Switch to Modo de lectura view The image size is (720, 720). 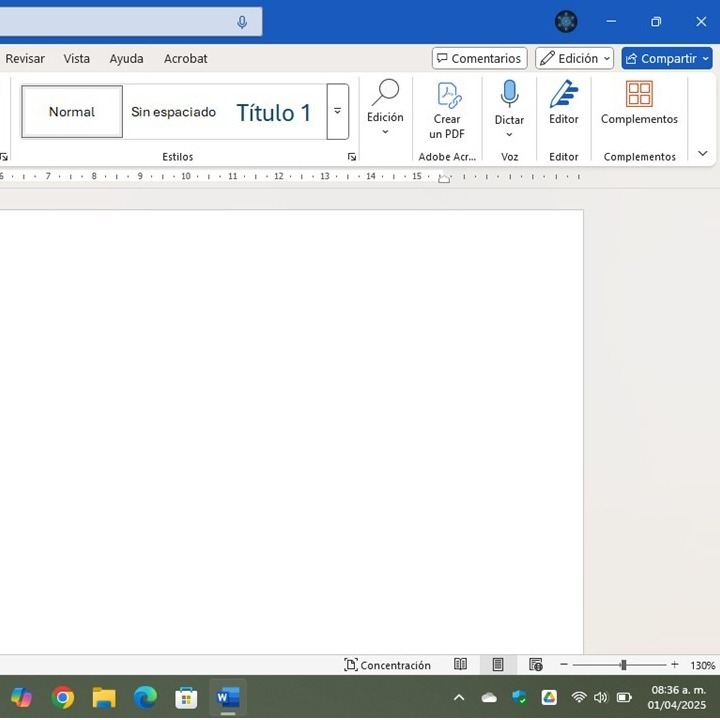pos(460,664)
